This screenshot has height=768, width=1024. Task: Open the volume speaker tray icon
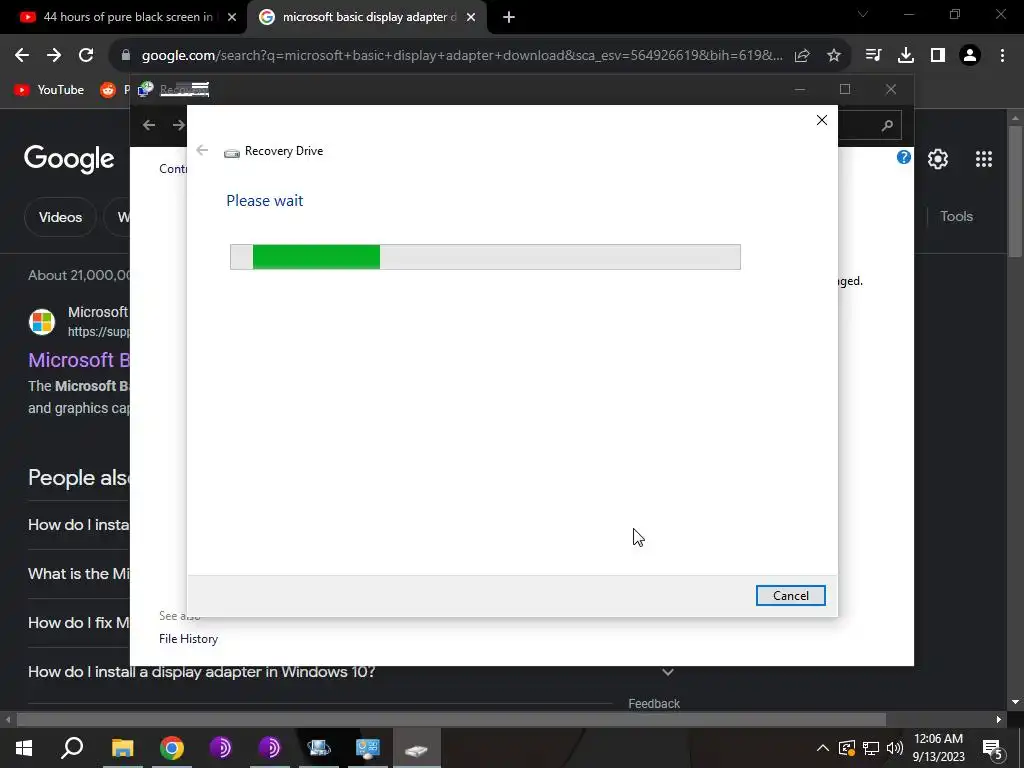[895, 748]
